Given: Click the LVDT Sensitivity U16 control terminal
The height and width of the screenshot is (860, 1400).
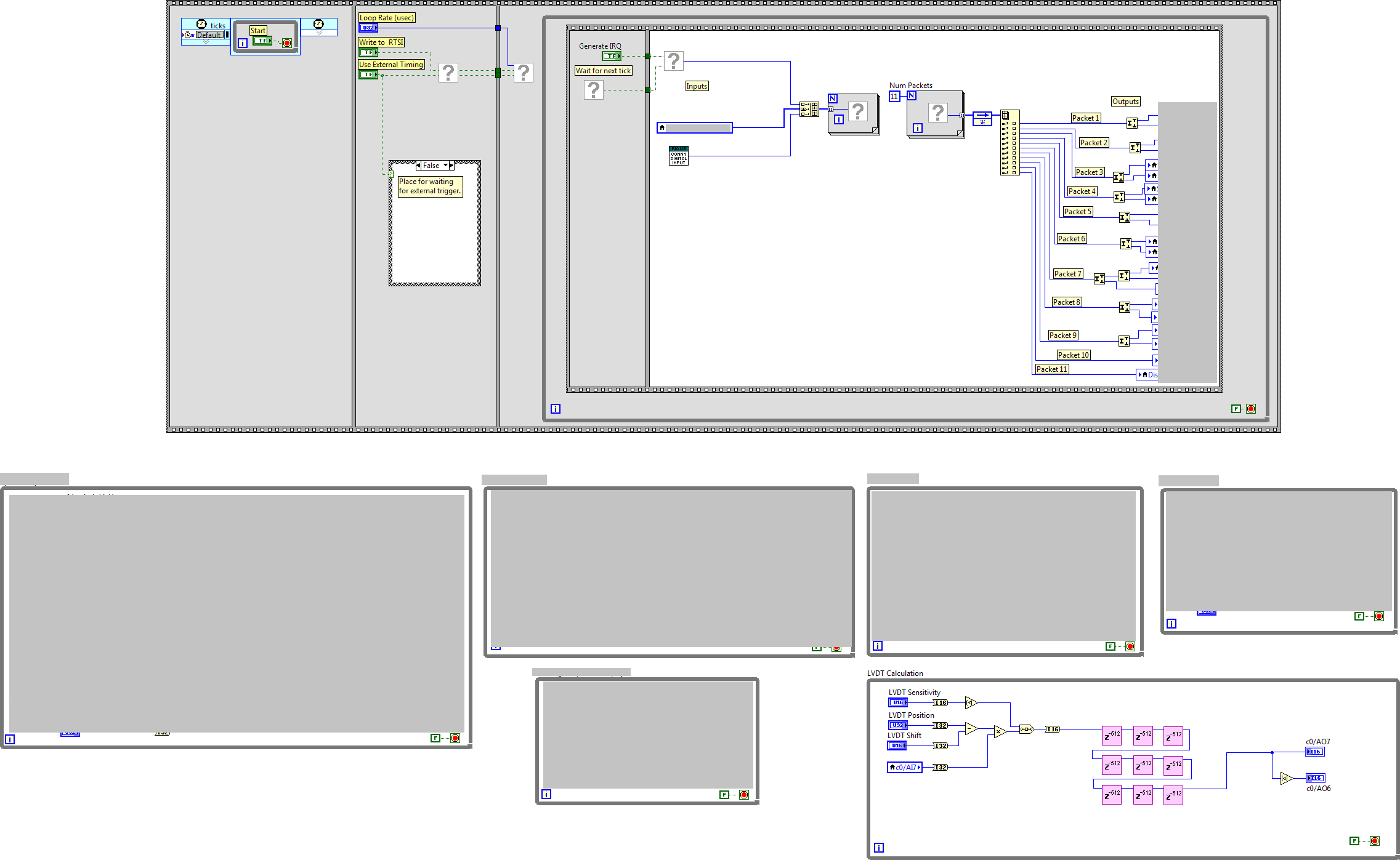Looking at the screenshot, I should [898, 702].
